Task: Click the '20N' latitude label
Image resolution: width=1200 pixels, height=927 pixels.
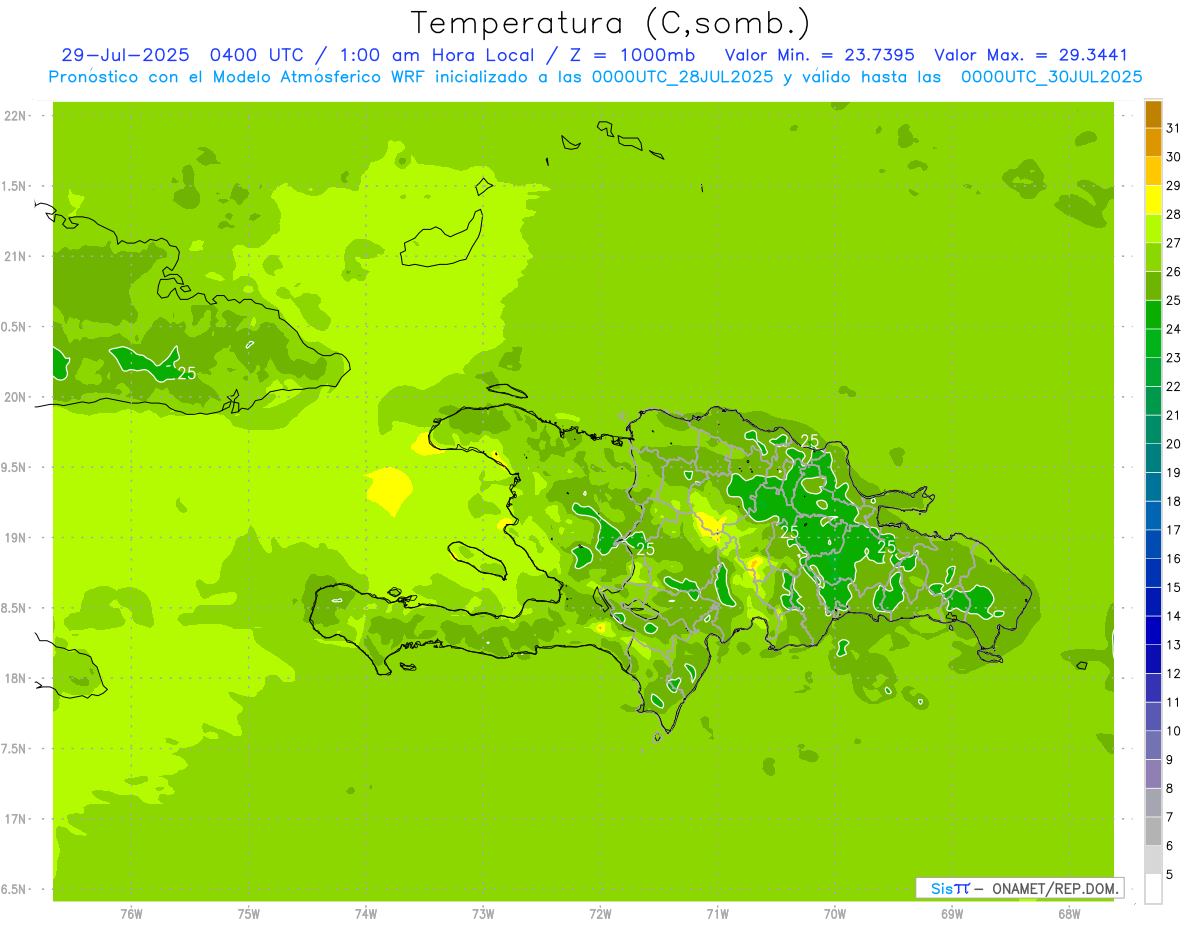Action: pos(14,397)
